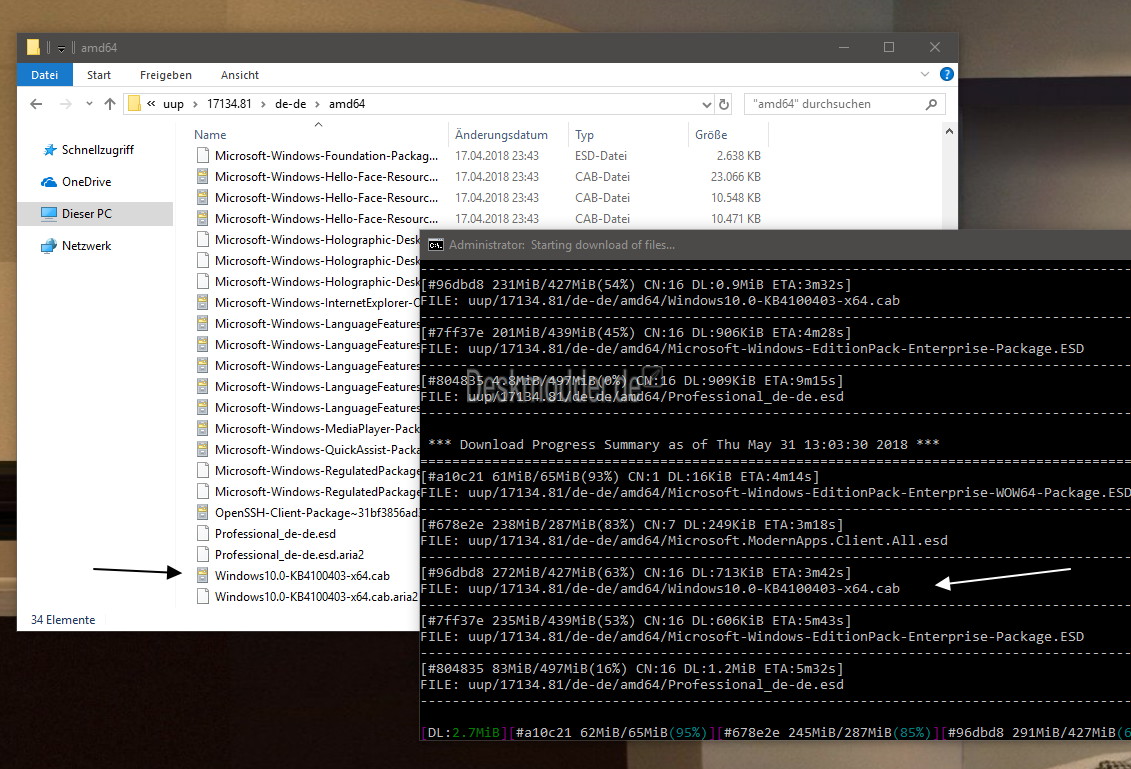Viewport: 1131px width, 769px height.
Task: Refresh the amd64 folder view
Action: pyautogui.click(x=724, y=104)
